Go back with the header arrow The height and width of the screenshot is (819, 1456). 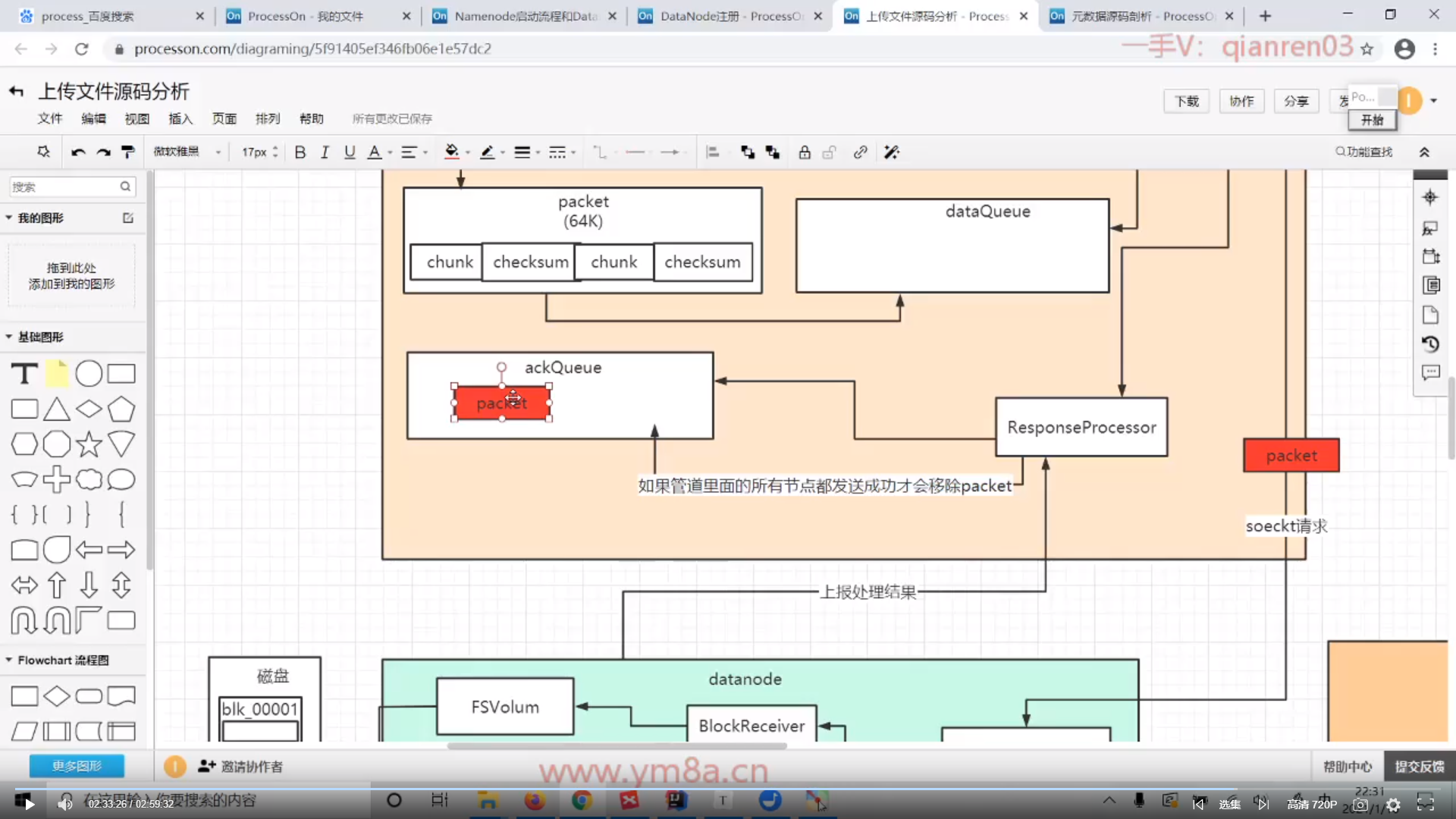(16, 92)
